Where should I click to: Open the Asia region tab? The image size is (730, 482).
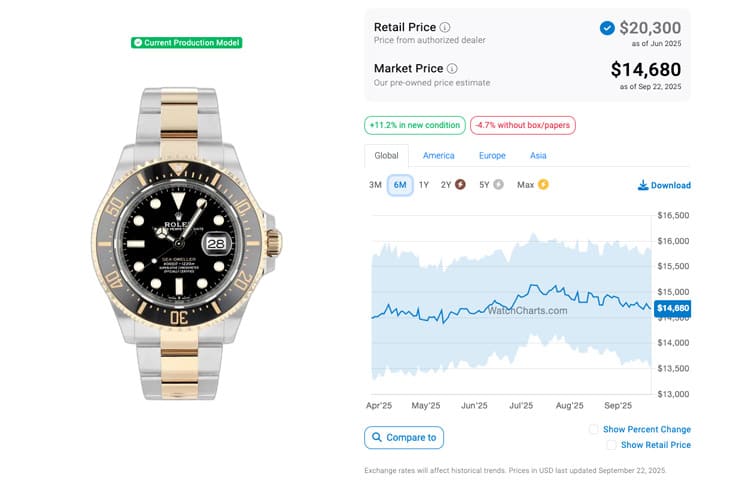pos(538,156)
